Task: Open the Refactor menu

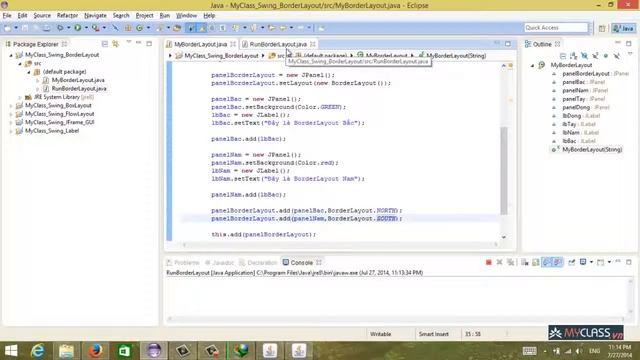Action: 67,16
